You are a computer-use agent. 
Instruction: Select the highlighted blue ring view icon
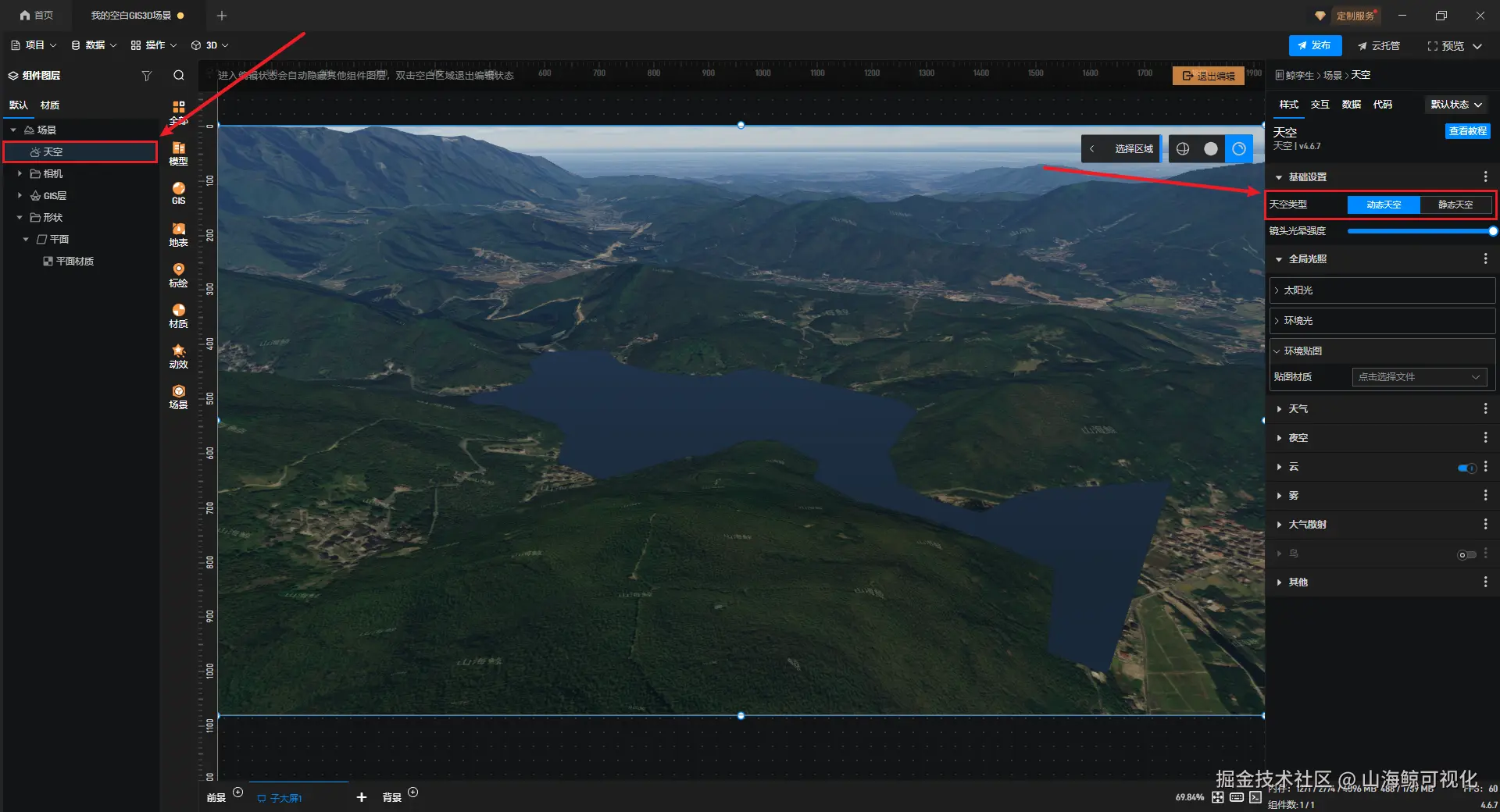click(1239, 149)
